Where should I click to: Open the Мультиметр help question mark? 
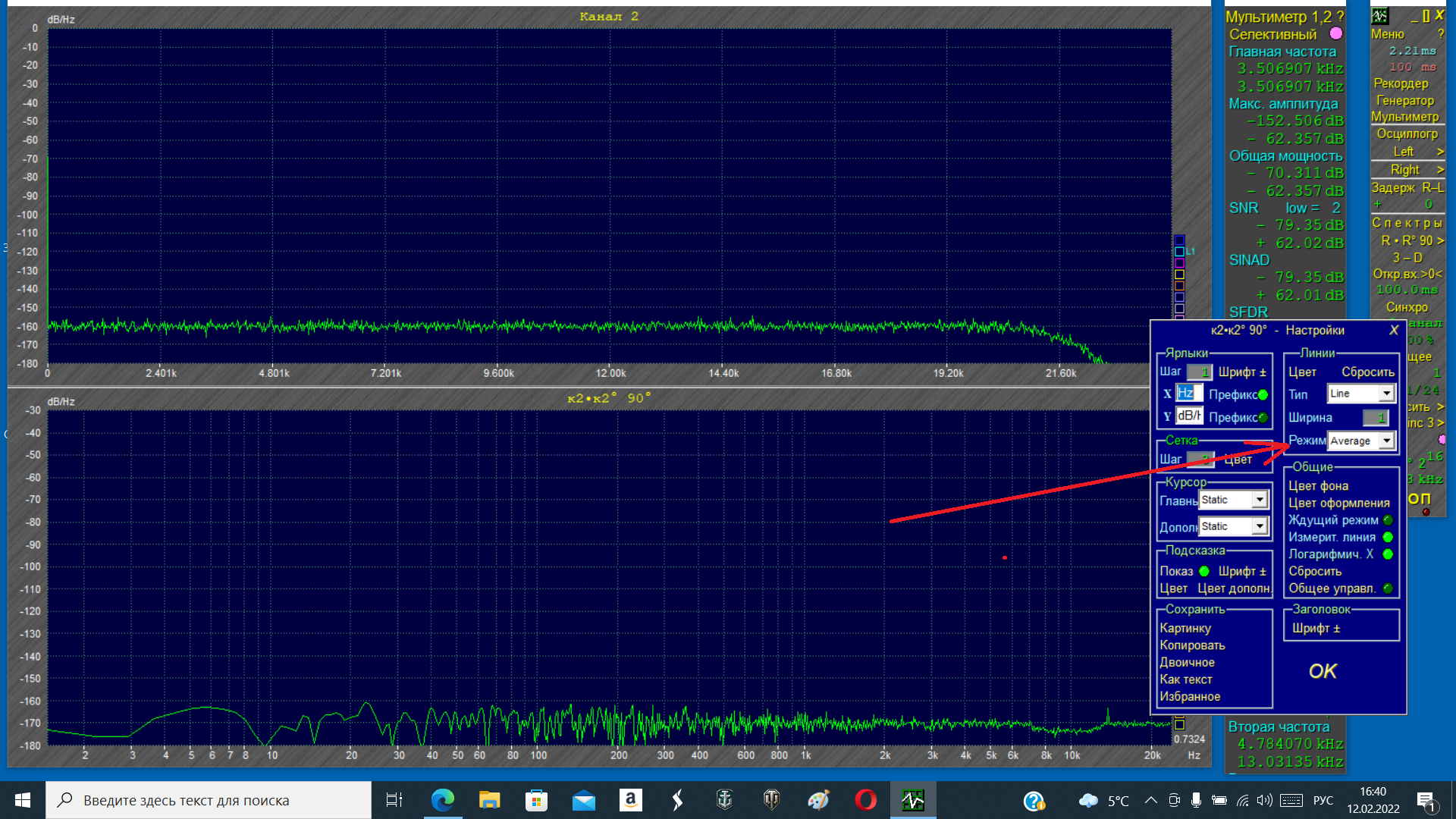click(1340, 17)
